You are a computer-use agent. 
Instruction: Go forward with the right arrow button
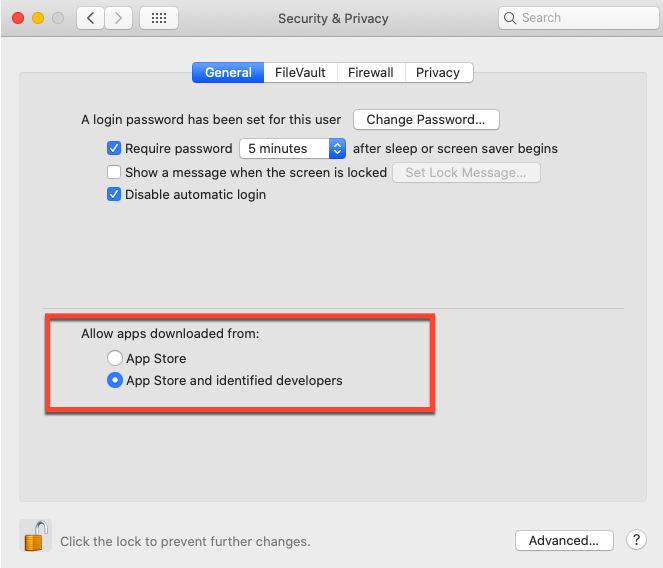[119, 18]
